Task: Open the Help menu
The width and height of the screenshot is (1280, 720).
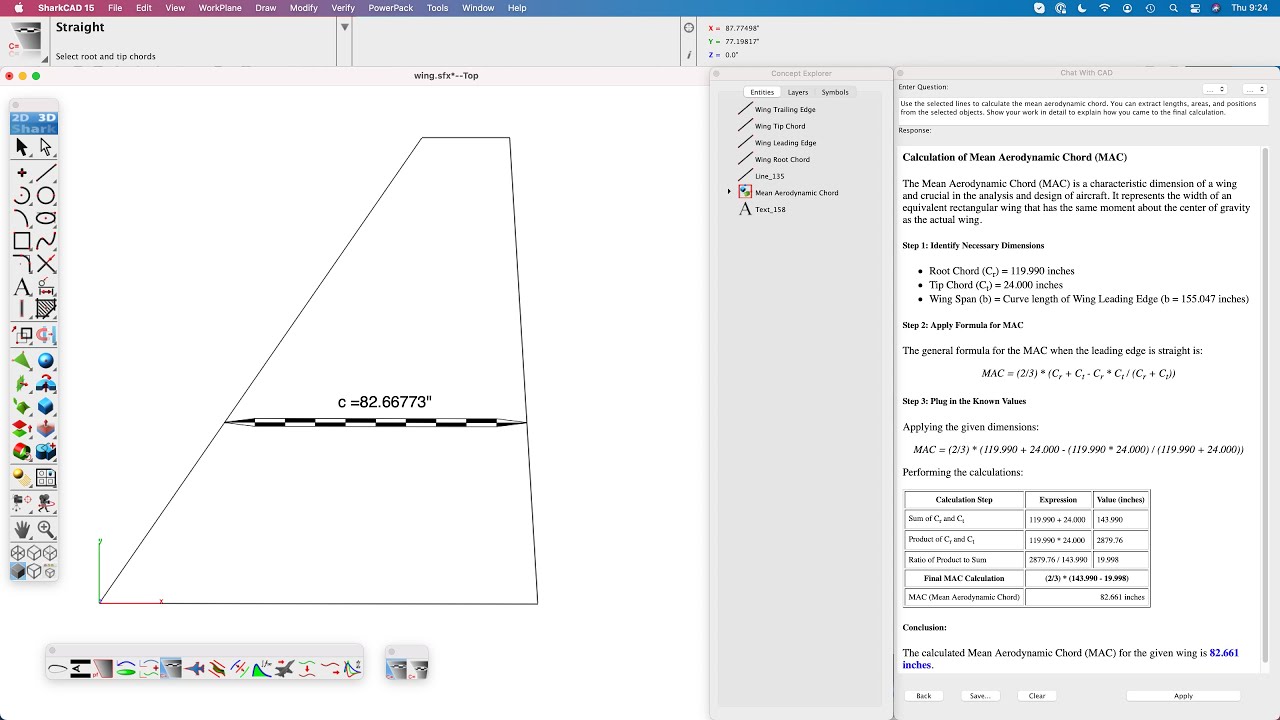Action: point(517,8)
